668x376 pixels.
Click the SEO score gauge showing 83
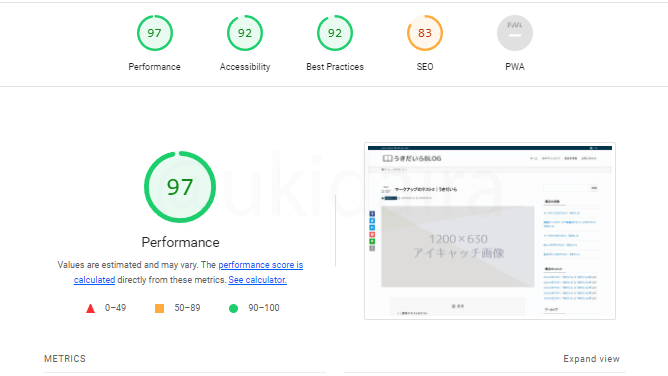[x=425, y=33]
